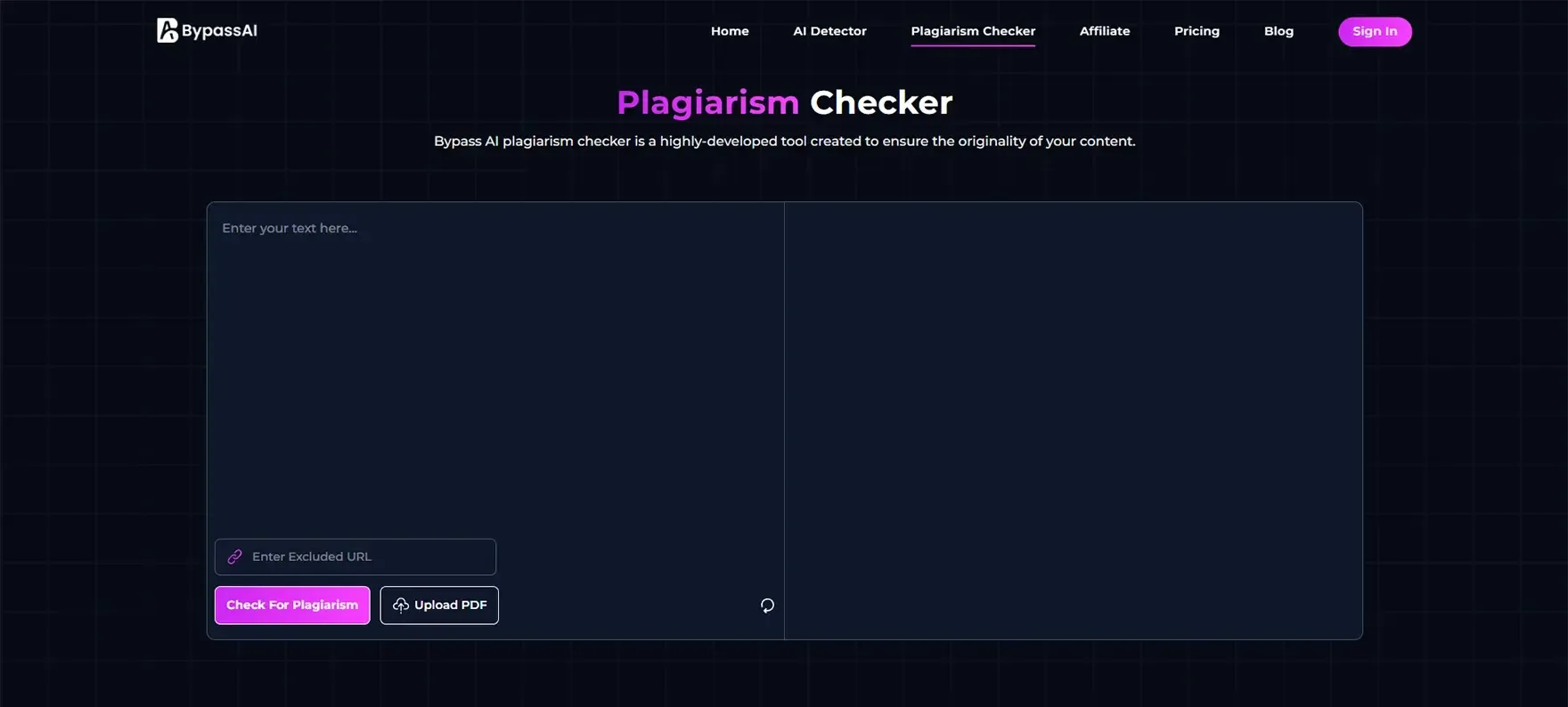Viewport: 1568px width, 707px height.
Task: Click the BypassAI logo icon
Action: click(x=167, y=30)
